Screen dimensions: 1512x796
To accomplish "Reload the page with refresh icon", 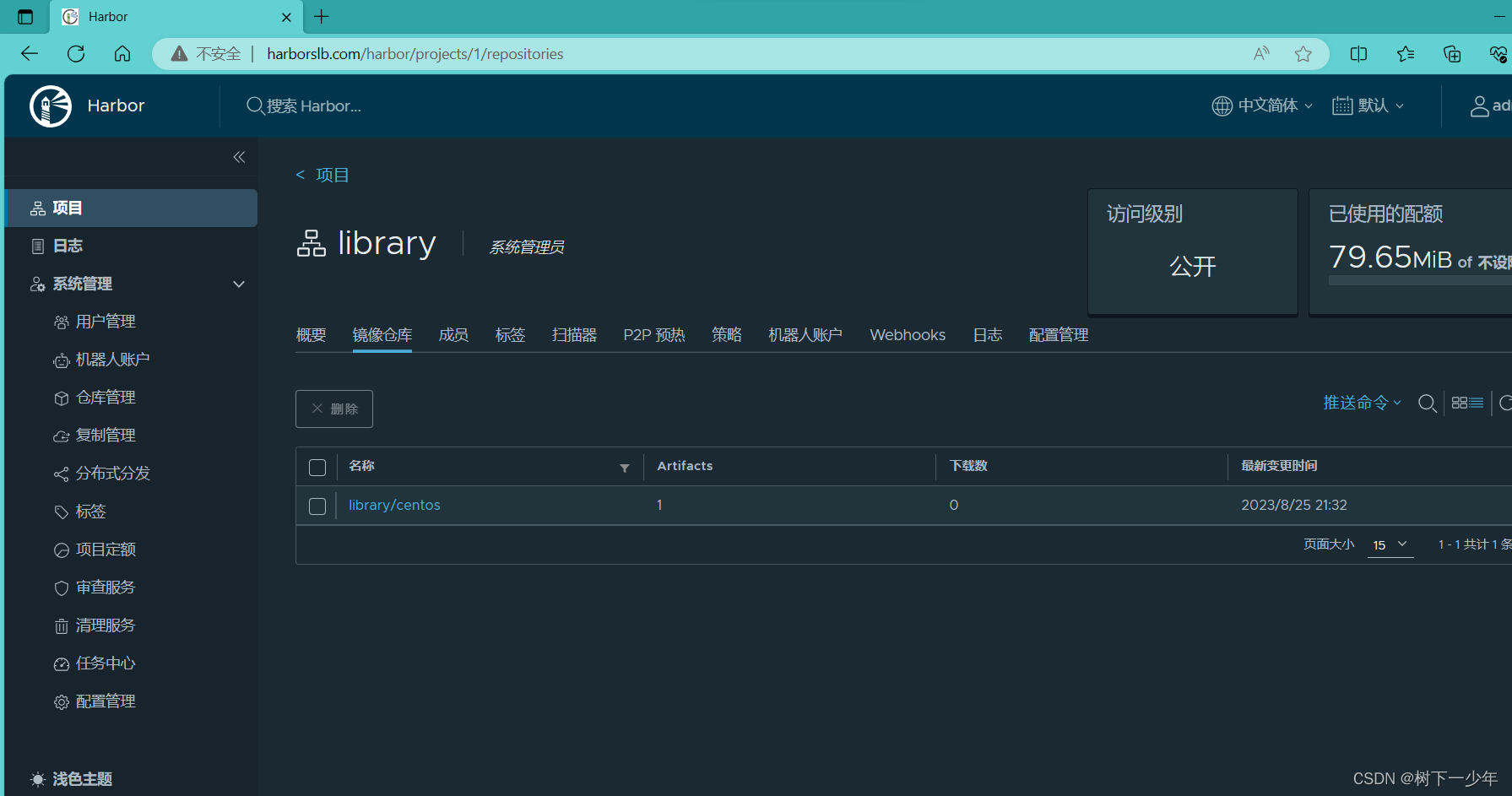I will click(x=76, y=54).
